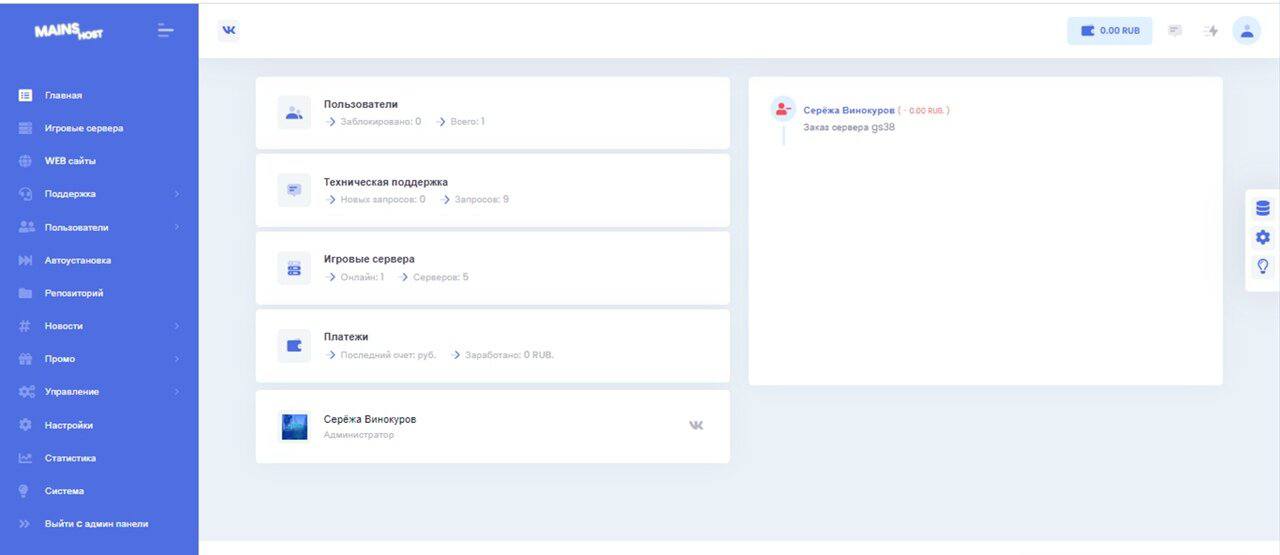Open the gear settings icon on right
Image resolution: width=1280 pixels, height=555 pixels.
click(x=1262, y=237)
